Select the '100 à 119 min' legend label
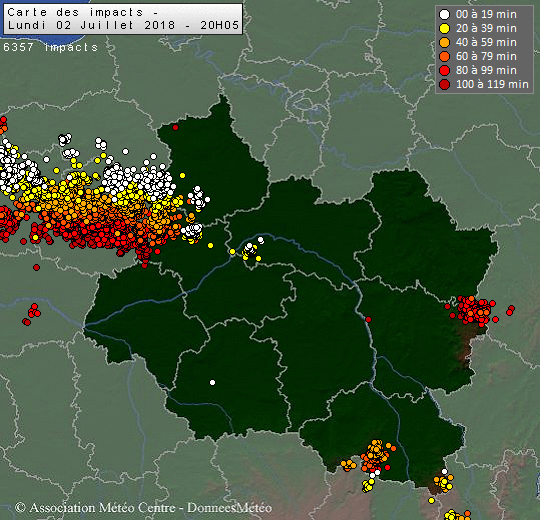The height and width of the screenshot is (520, 540). (492, 84)
